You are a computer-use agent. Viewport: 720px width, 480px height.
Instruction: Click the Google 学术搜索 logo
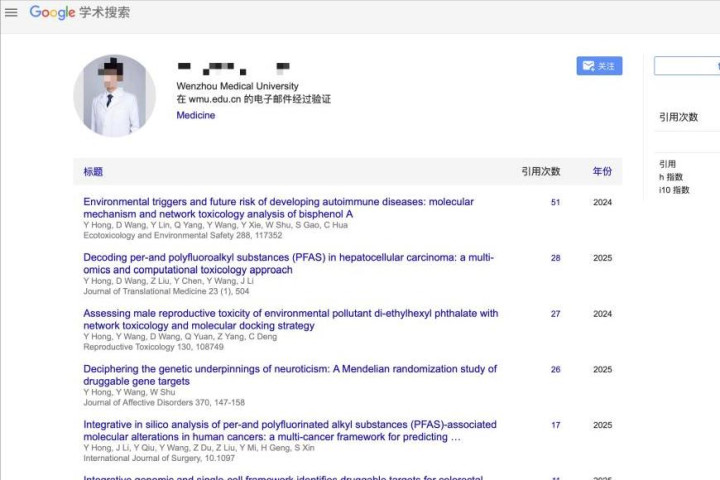click(x=79, y=13)
